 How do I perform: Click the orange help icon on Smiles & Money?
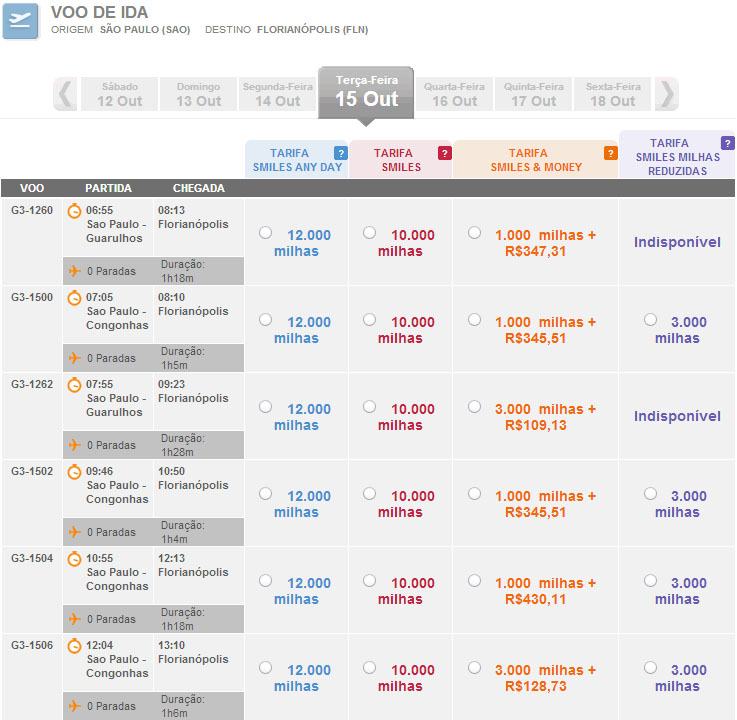click(x=610, y=153)
